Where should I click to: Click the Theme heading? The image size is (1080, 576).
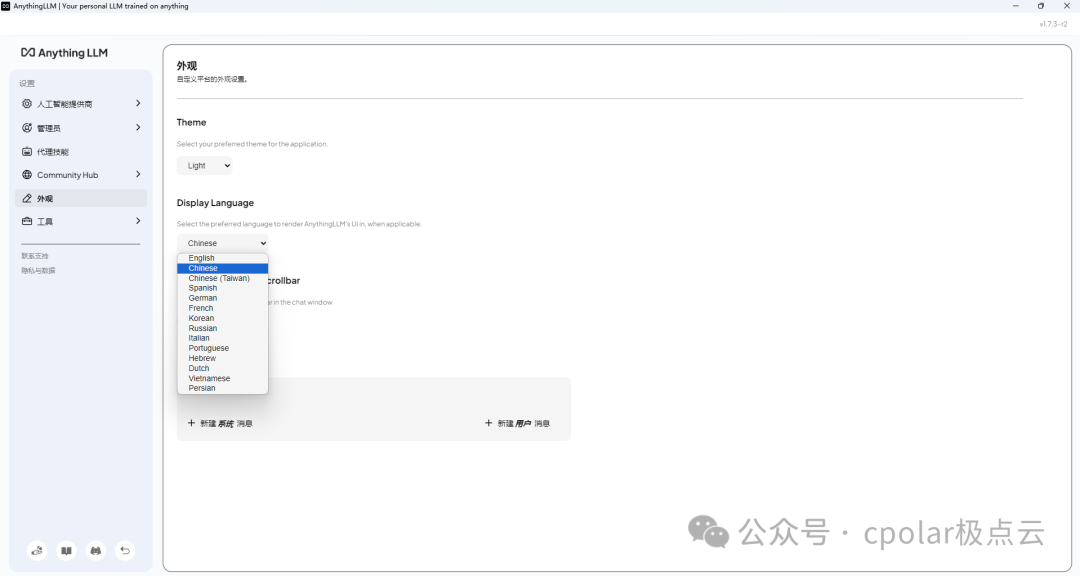[191, 122]
